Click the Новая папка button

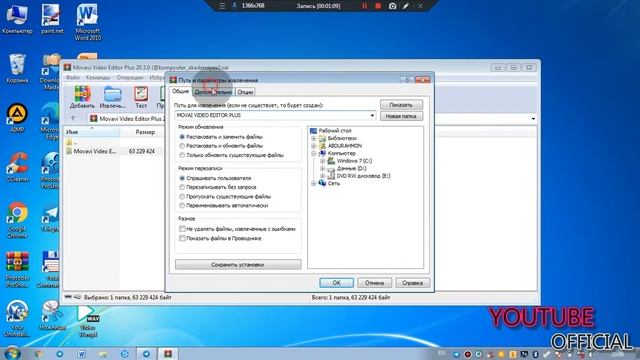click(x=401, y=116)
